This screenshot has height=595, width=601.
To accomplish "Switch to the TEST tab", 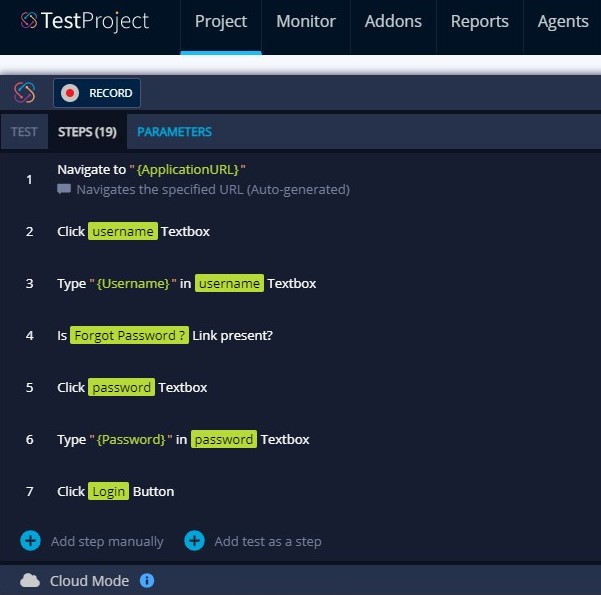I will (24, 132).
